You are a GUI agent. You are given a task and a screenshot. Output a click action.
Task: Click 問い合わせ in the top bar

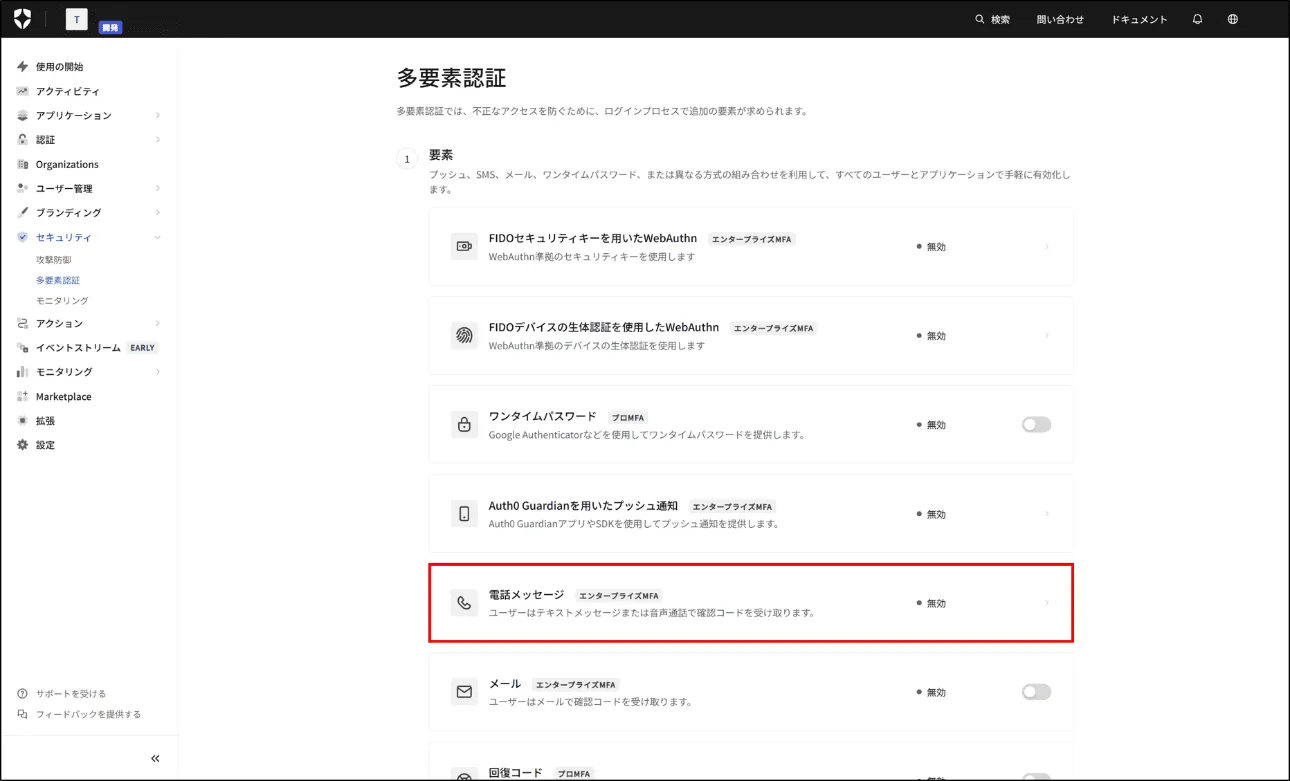pyautogui.click(x=1060, y=20)
